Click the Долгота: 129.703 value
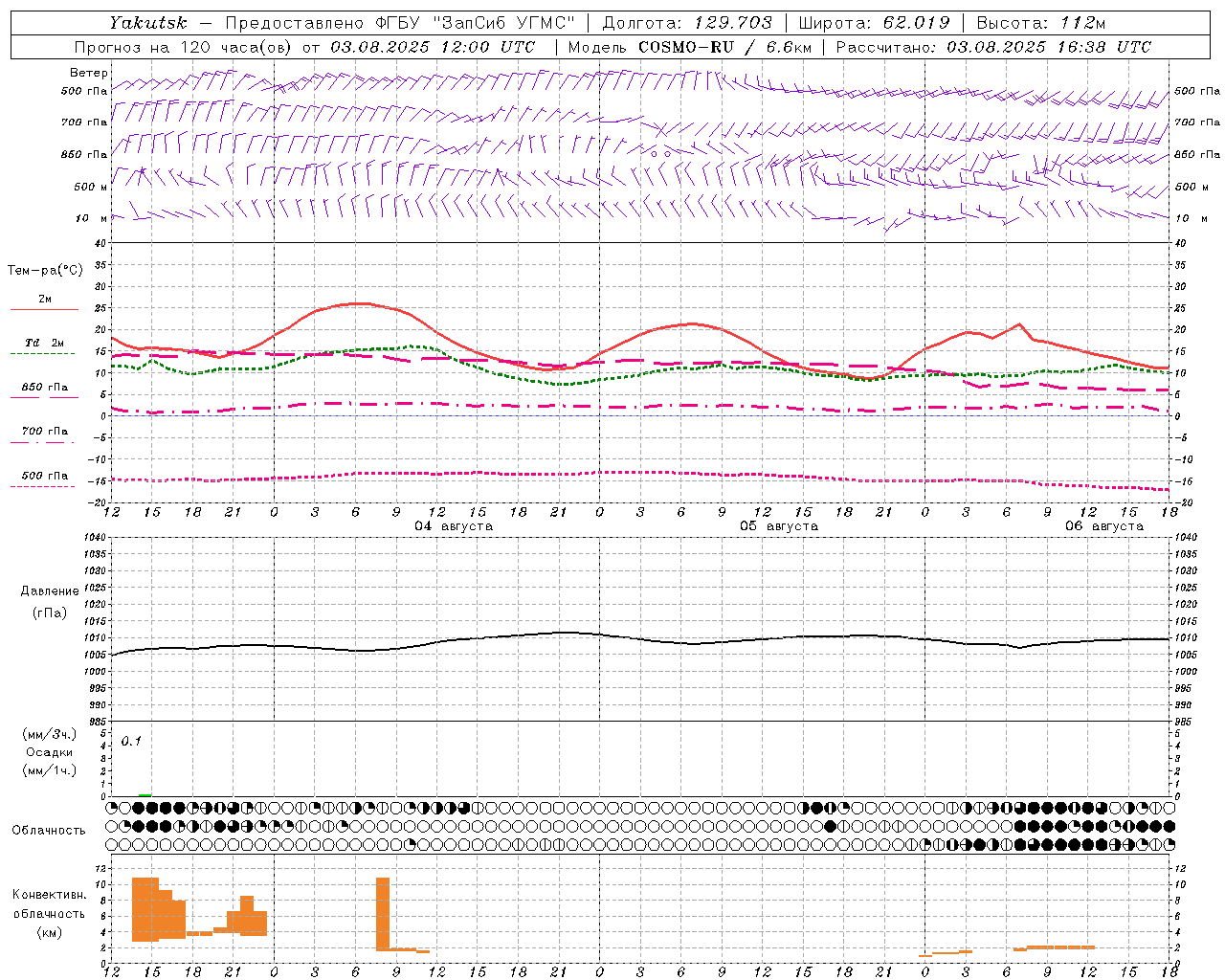 [687, 23]
